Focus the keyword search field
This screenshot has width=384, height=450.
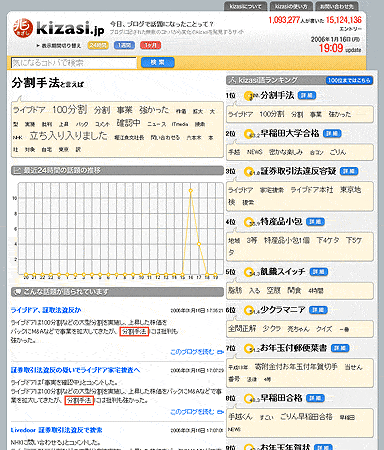tap(74, 63)
